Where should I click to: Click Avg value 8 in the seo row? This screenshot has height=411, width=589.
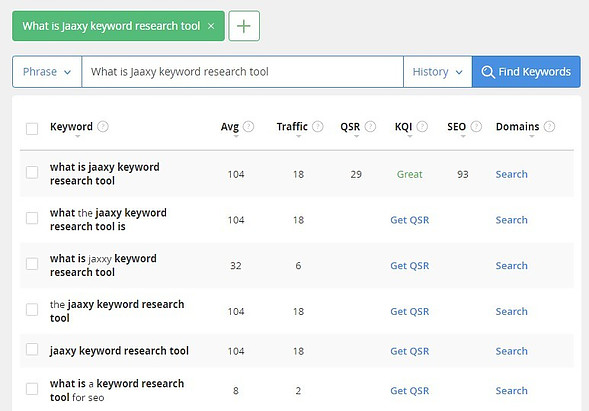click(236, 391)
